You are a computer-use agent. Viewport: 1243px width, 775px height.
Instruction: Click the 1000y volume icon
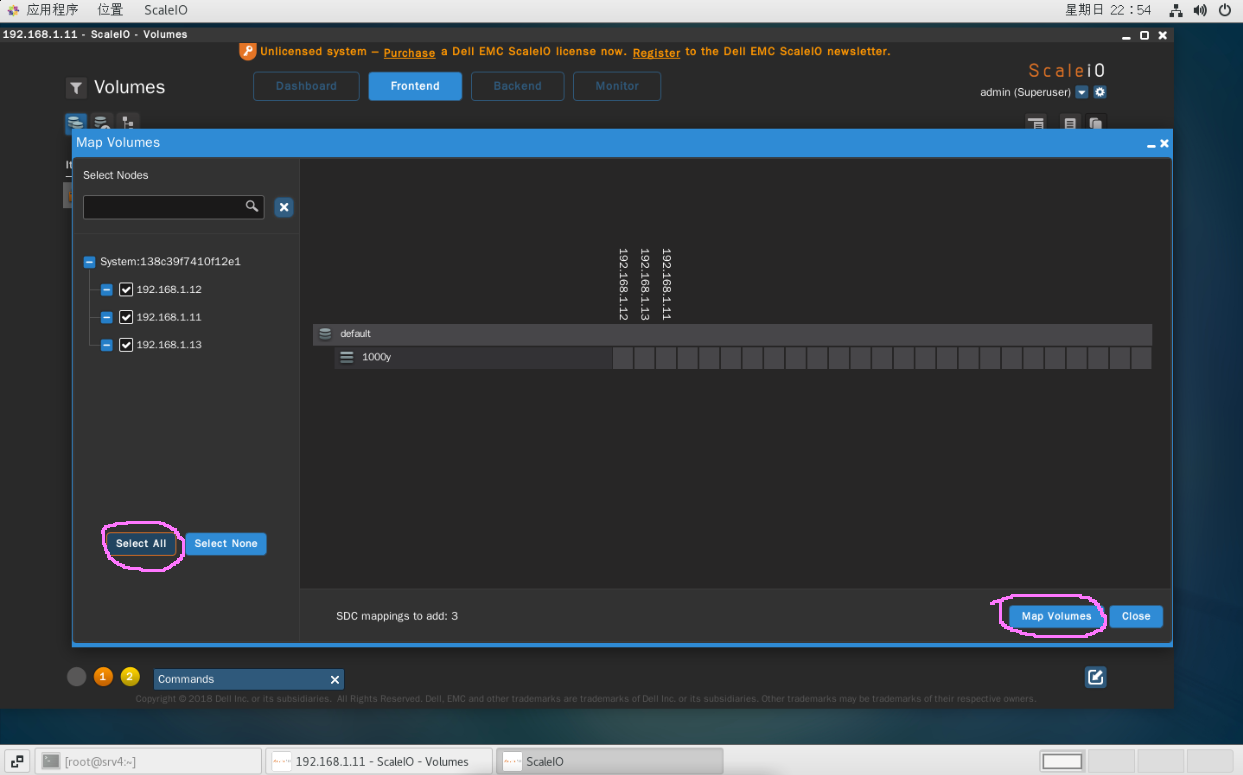tap(347, 357)
